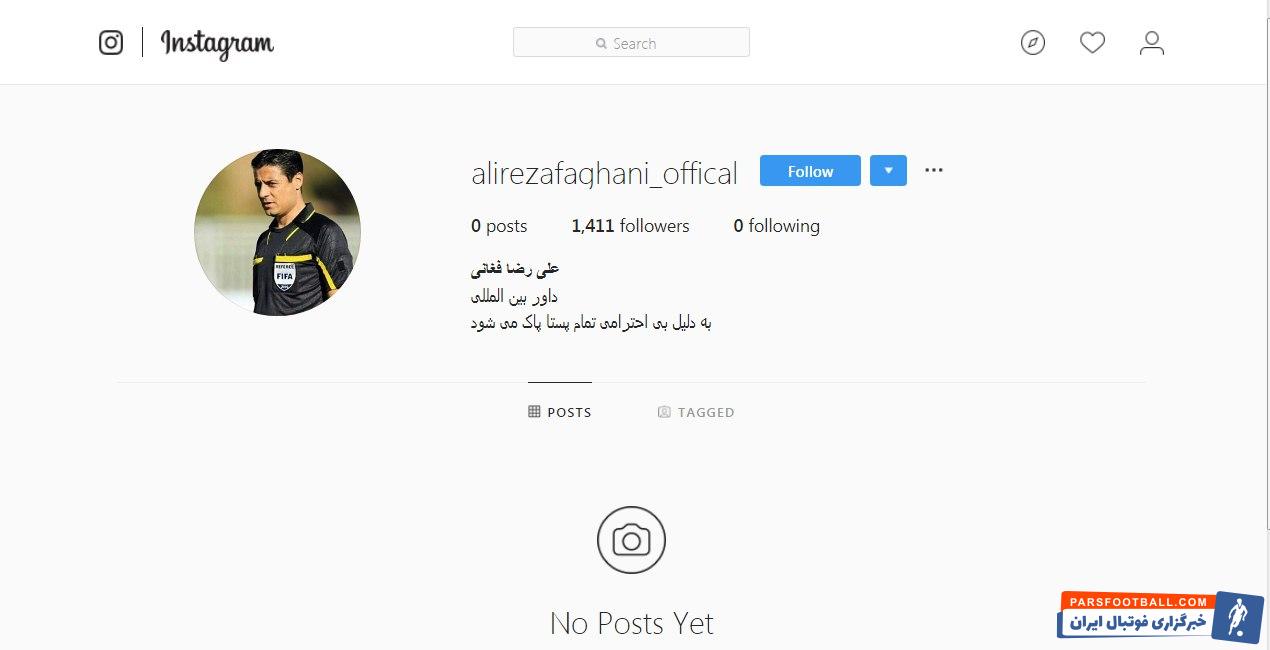Image resolution: width=1270 pixels, height=650 pixels.
Task: View the 0 following list
Action: click(x=776, y=226)
